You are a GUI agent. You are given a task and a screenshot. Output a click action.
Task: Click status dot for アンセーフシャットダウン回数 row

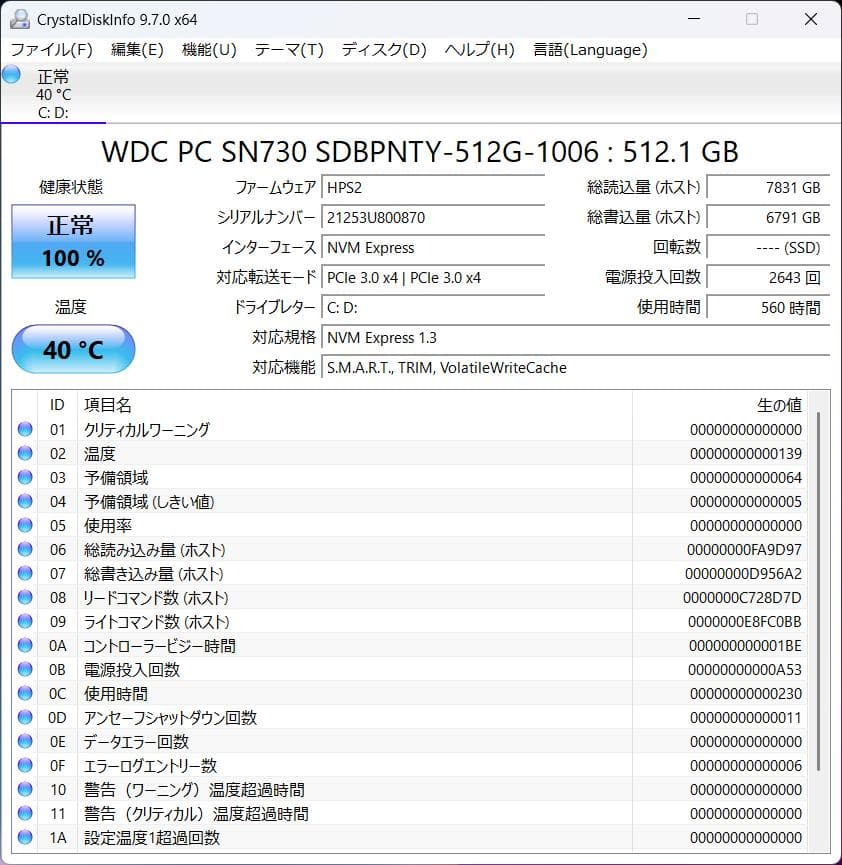point(25,717)
